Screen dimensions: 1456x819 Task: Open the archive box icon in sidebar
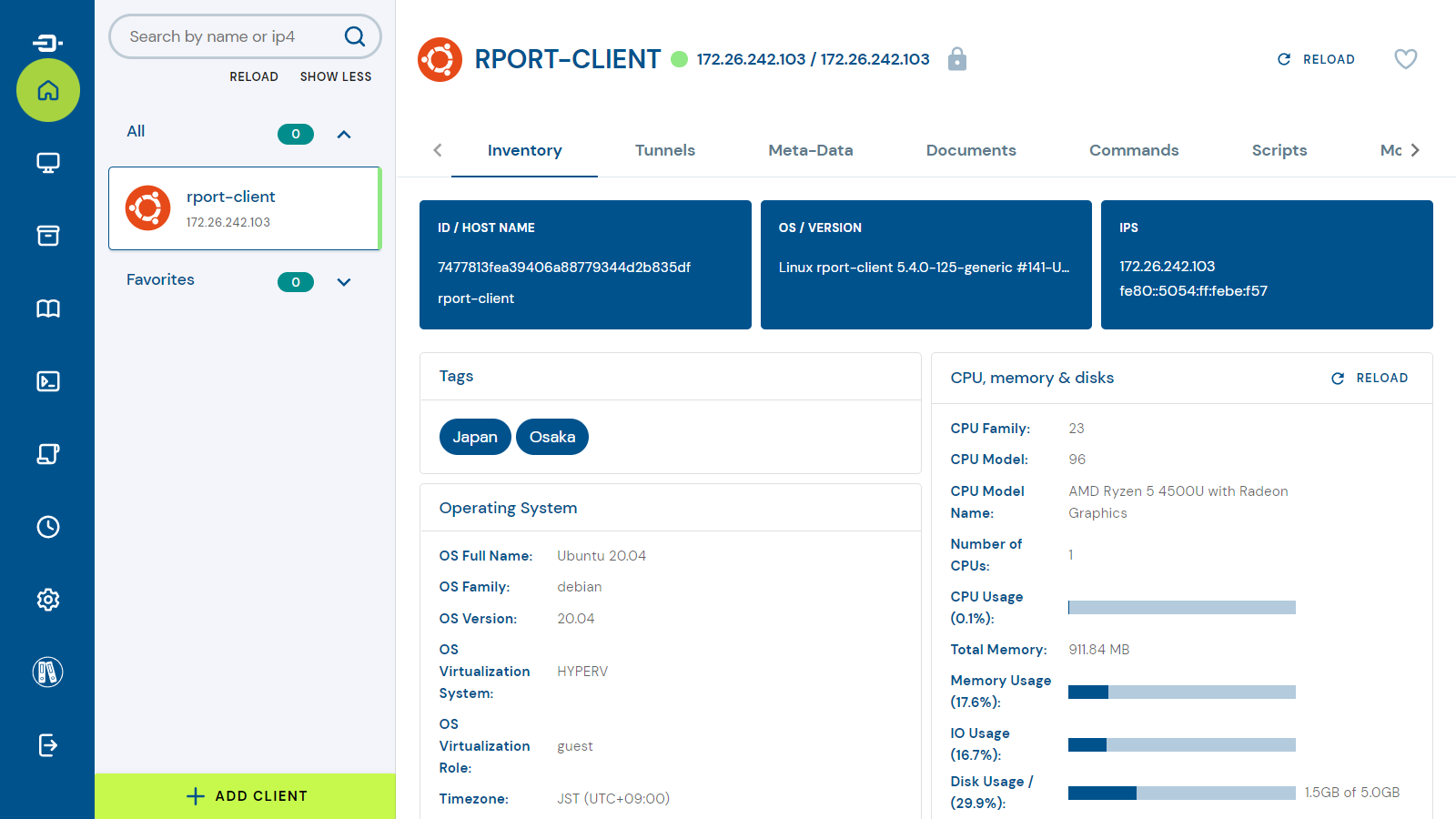[x=48, y=236]
